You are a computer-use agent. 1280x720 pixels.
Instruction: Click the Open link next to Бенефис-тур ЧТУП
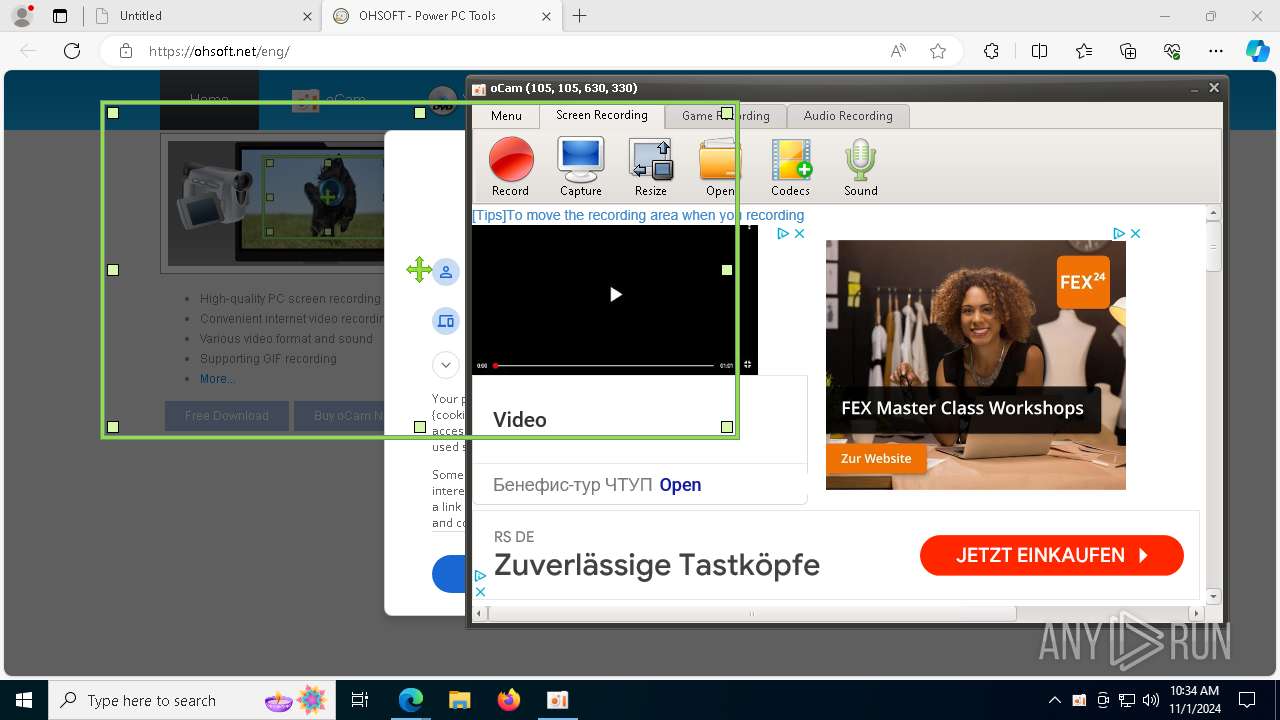[x=680, y=485]
